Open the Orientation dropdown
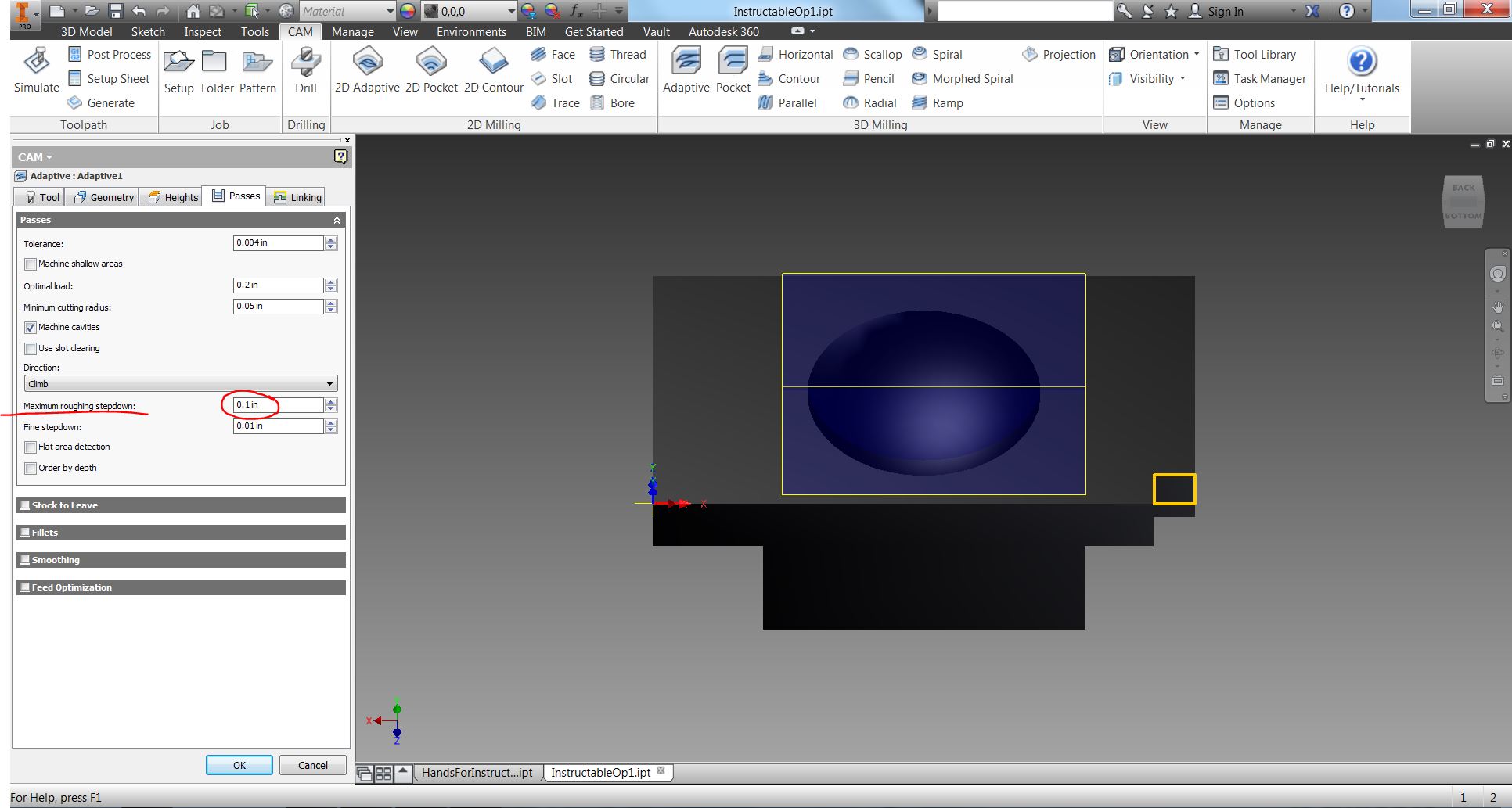This screenshot has width=1512, height=808. pos(1154,54)
